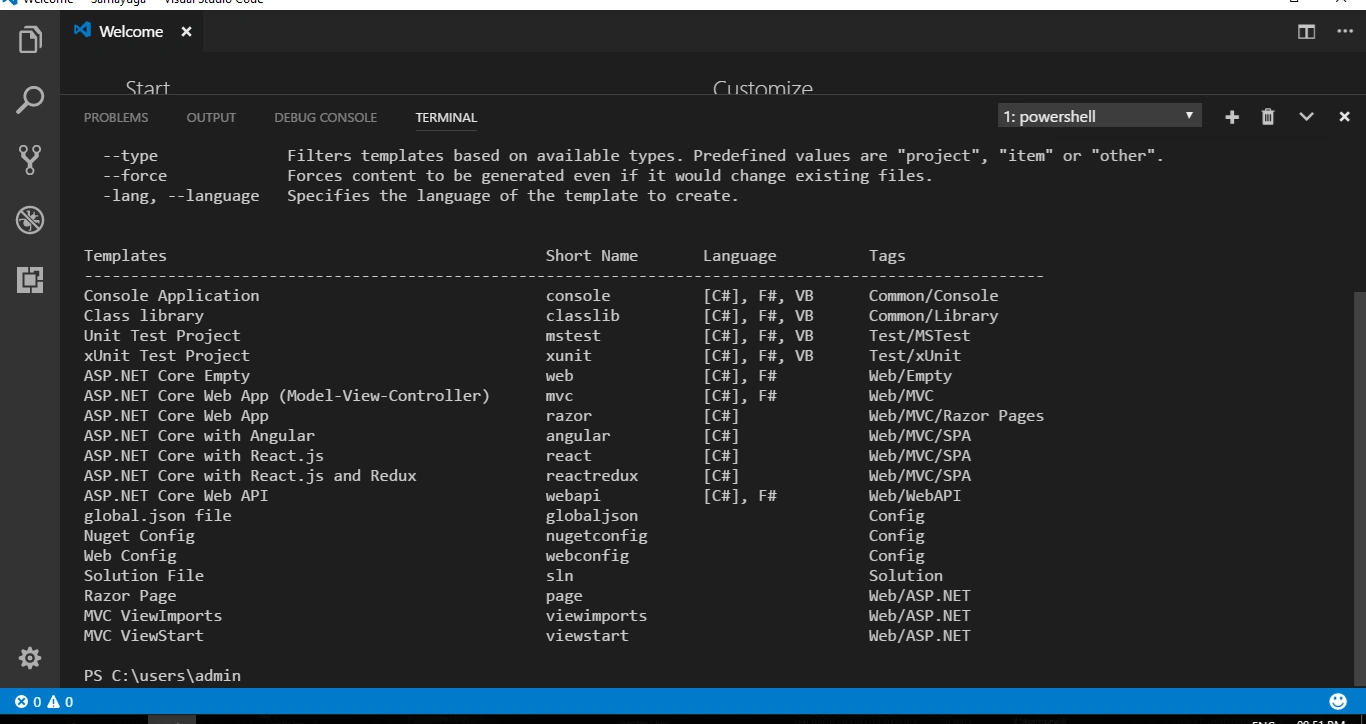This screenshot has height=724, width=1366.
Task: Open the Extensions view
Action: tap(30, 280)
